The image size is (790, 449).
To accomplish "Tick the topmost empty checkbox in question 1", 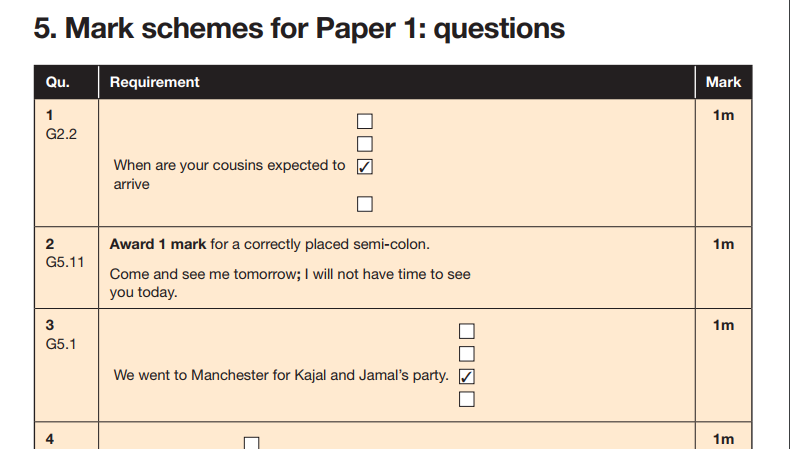I will 365,122.
